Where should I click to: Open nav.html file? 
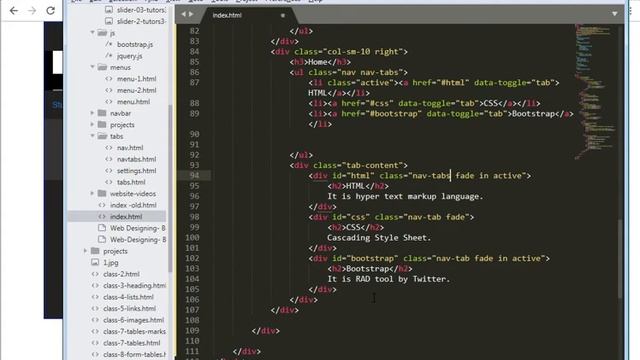point(130,148)
